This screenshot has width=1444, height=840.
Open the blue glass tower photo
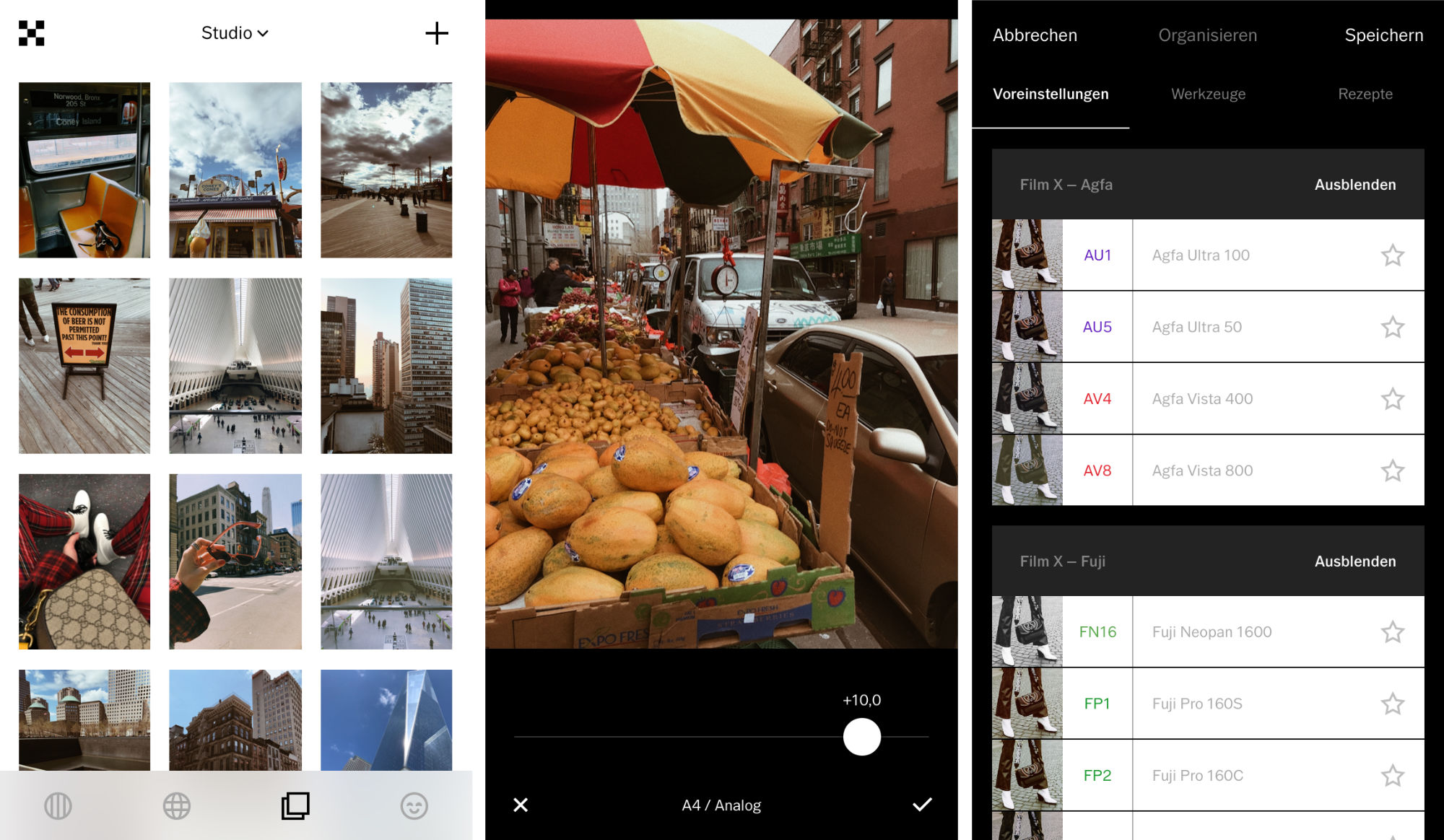click(x=386, y=719)
